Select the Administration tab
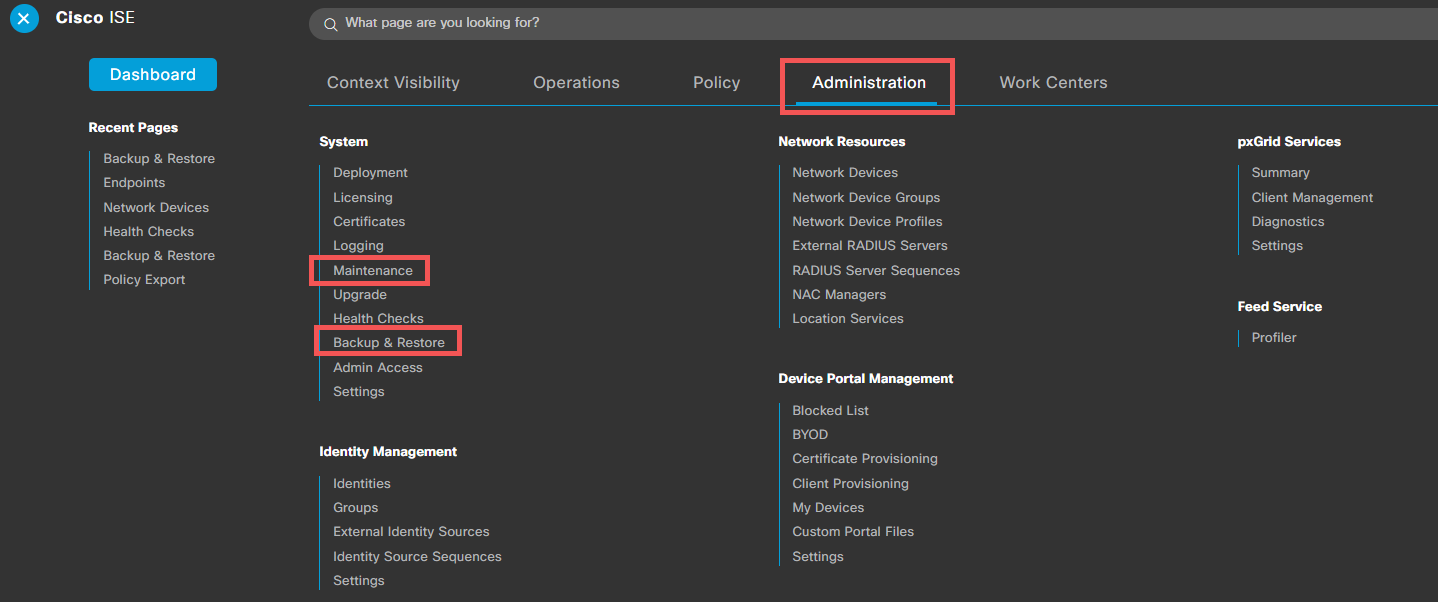 point(868,83)
